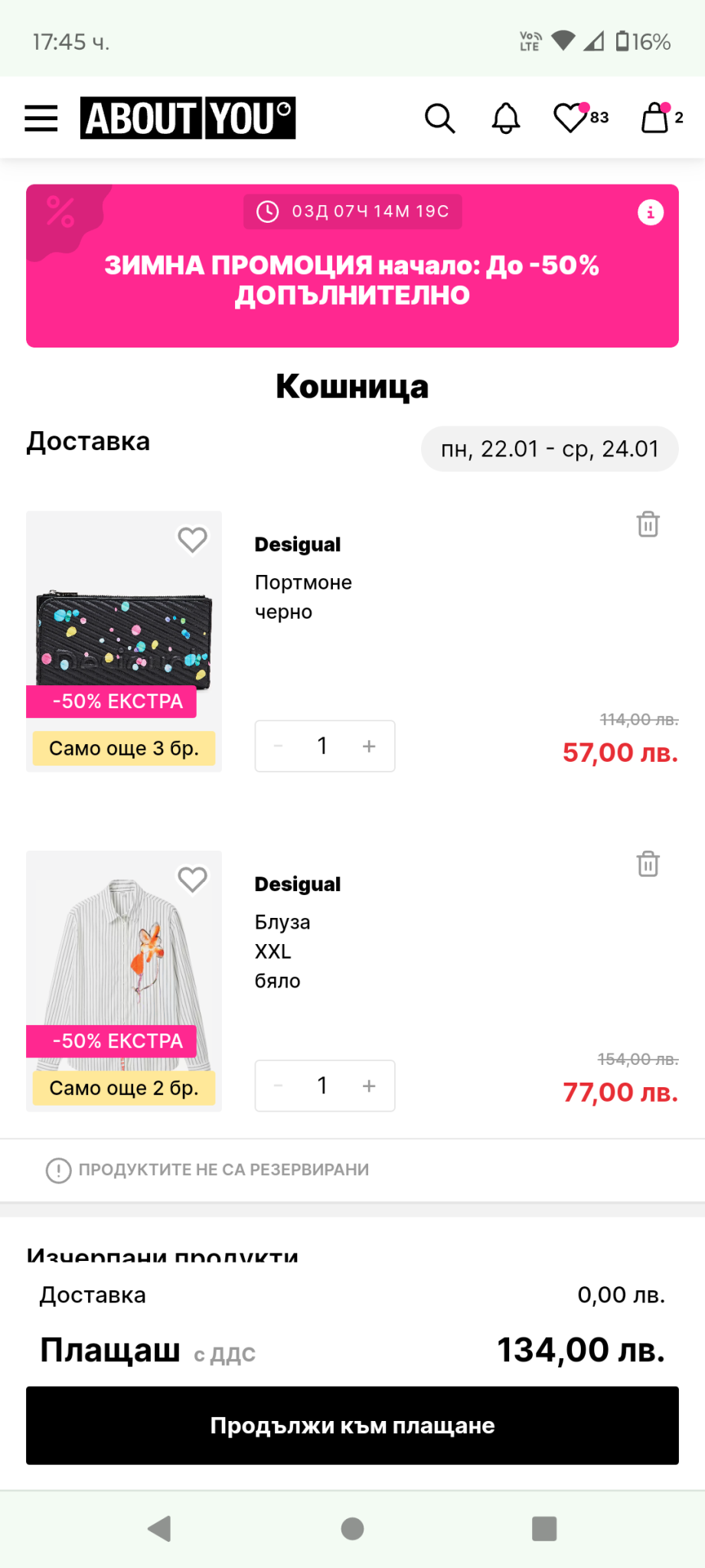Increase blouse quantity with plus button
The height and width of the screenshot is (1568, 705).
tap(369, 1086)
